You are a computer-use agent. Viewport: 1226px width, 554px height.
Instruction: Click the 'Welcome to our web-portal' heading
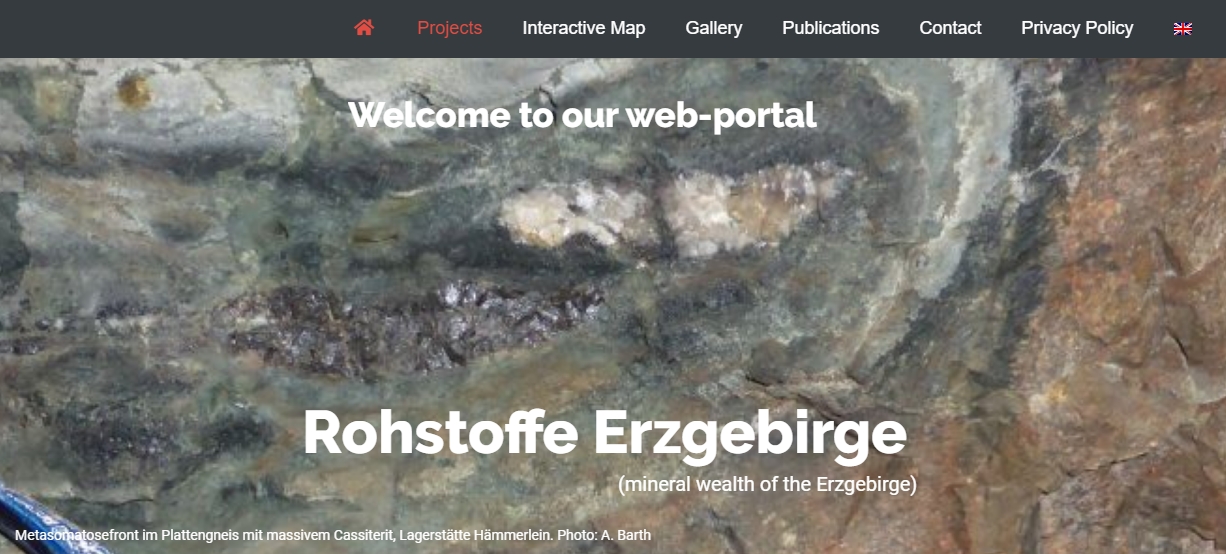[583, 115]
